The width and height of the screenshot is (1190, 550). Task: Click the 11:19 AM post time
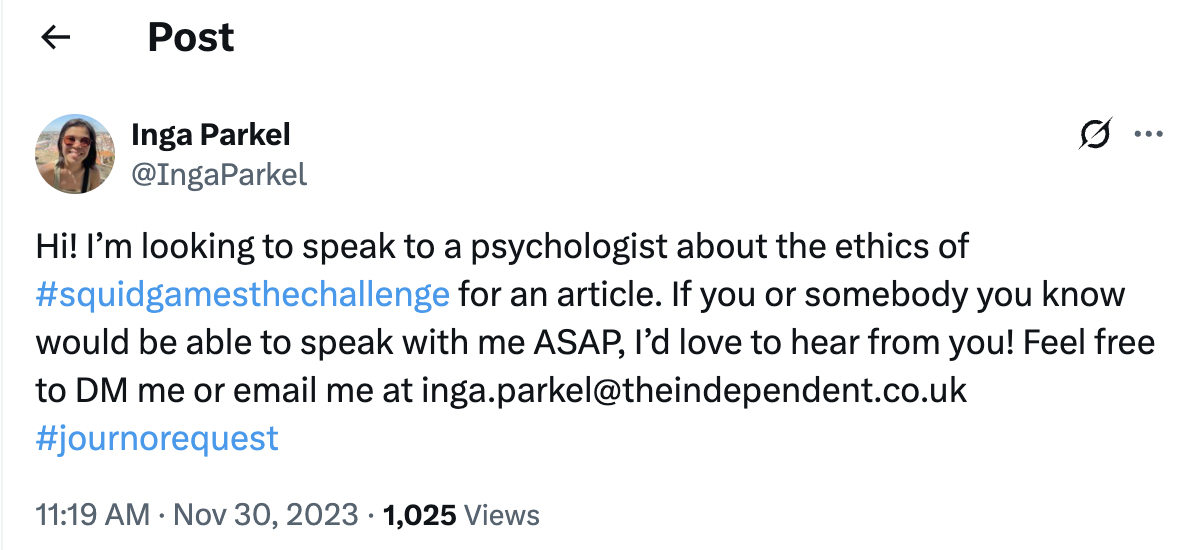point(93,515)
